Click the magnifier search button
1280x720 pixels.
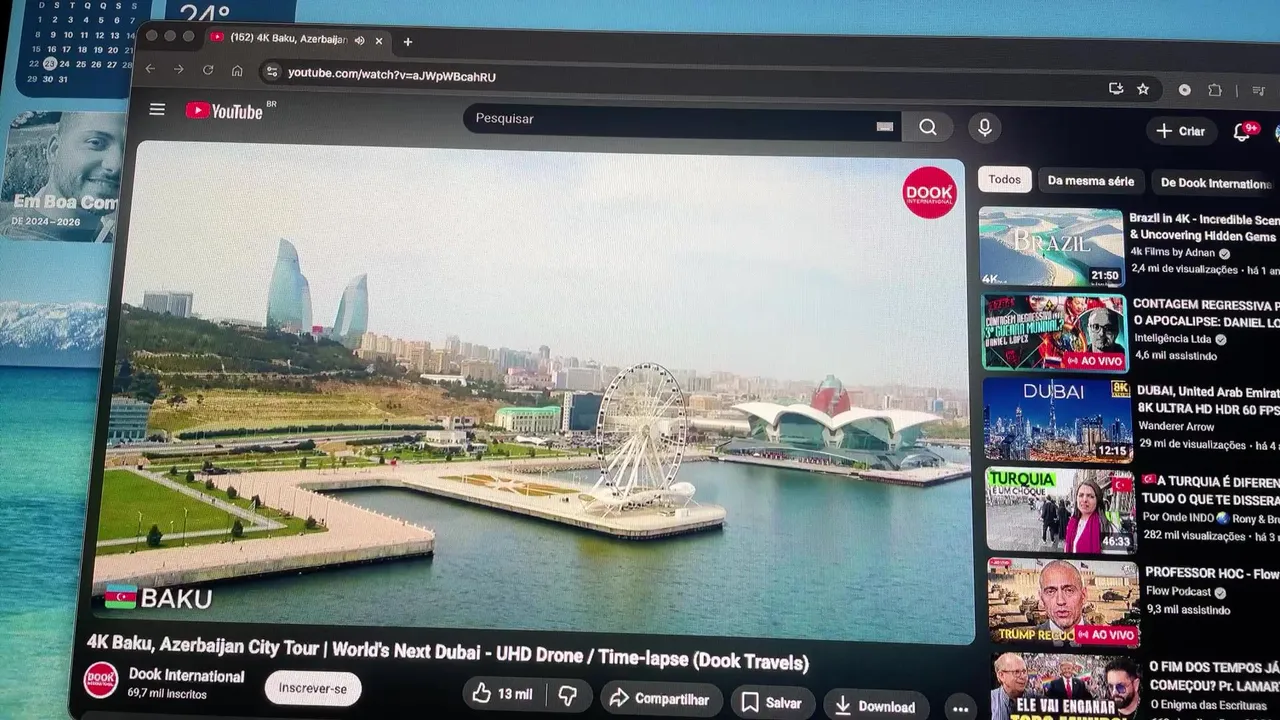[928, 127]
